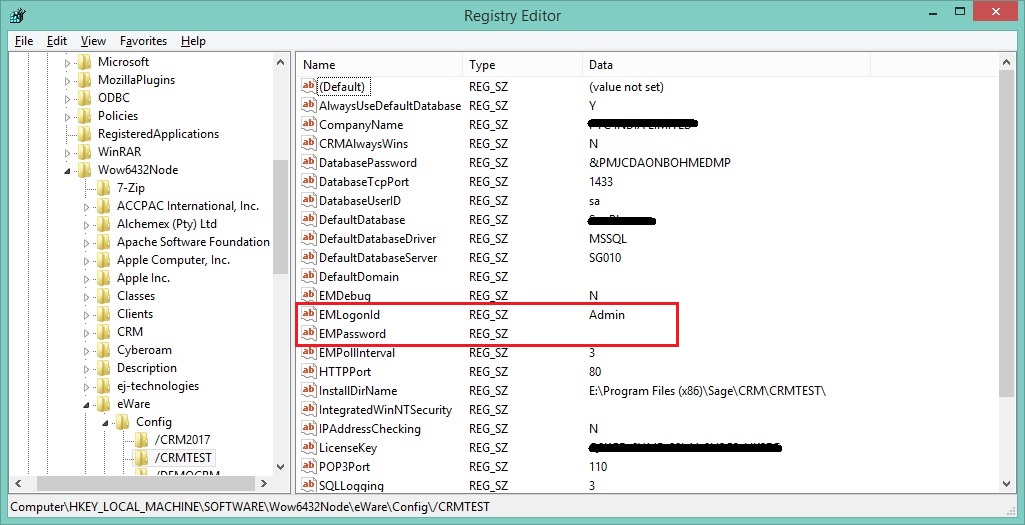The width and height of the screenshot is (1025, 525).
Task: Select the string icon for HTTPPort value
Action: point(308,372)
